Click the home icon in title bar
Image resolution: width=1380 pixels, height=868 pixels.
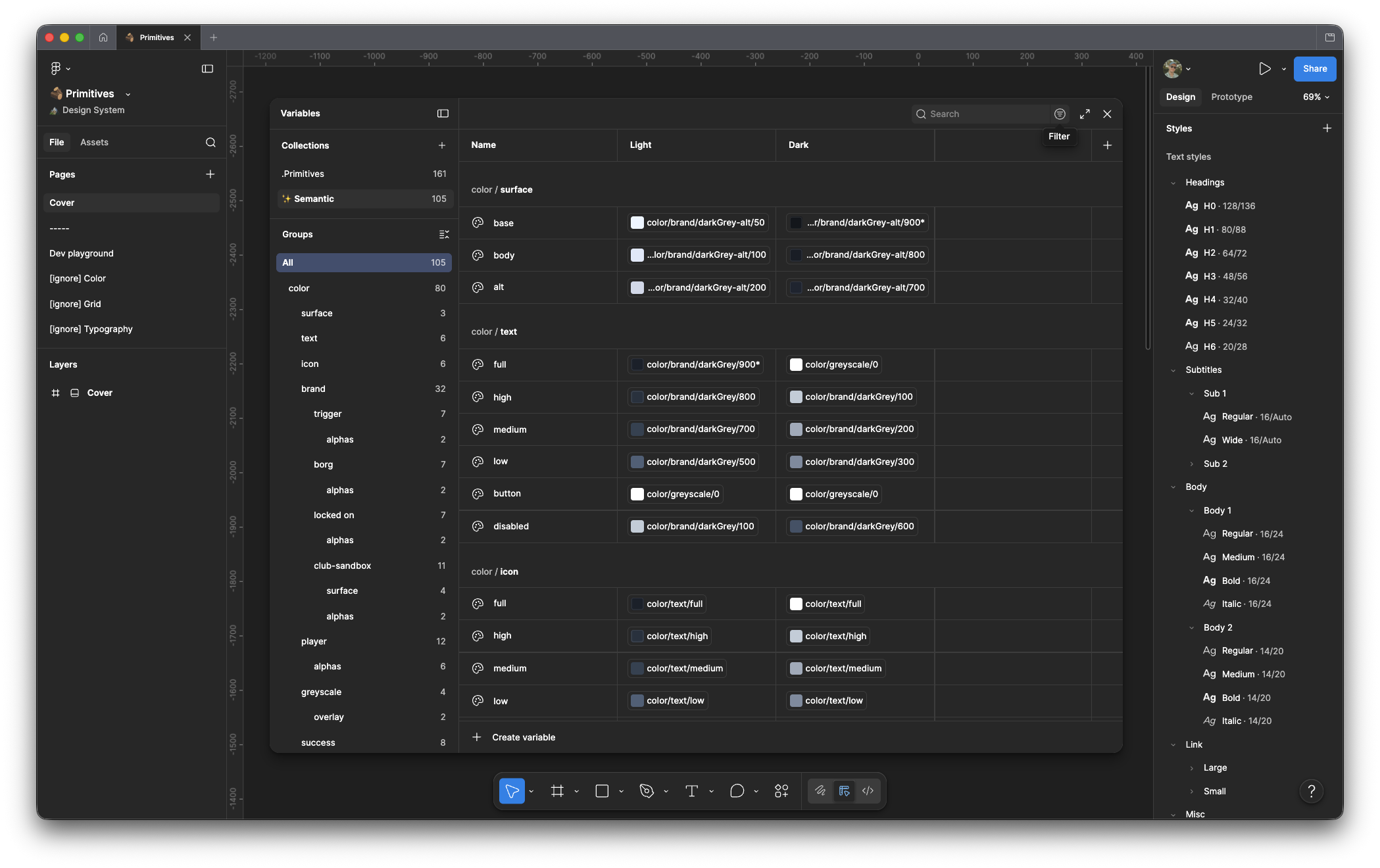pyautogui.click(x=103, y=37)
